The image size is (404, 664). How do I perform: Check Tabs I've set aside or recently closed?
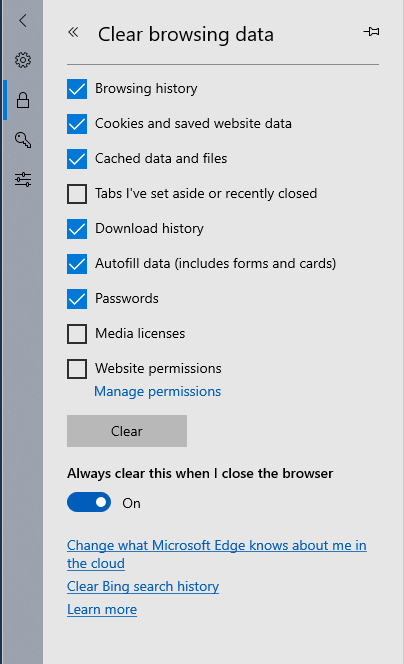[77, 194]
